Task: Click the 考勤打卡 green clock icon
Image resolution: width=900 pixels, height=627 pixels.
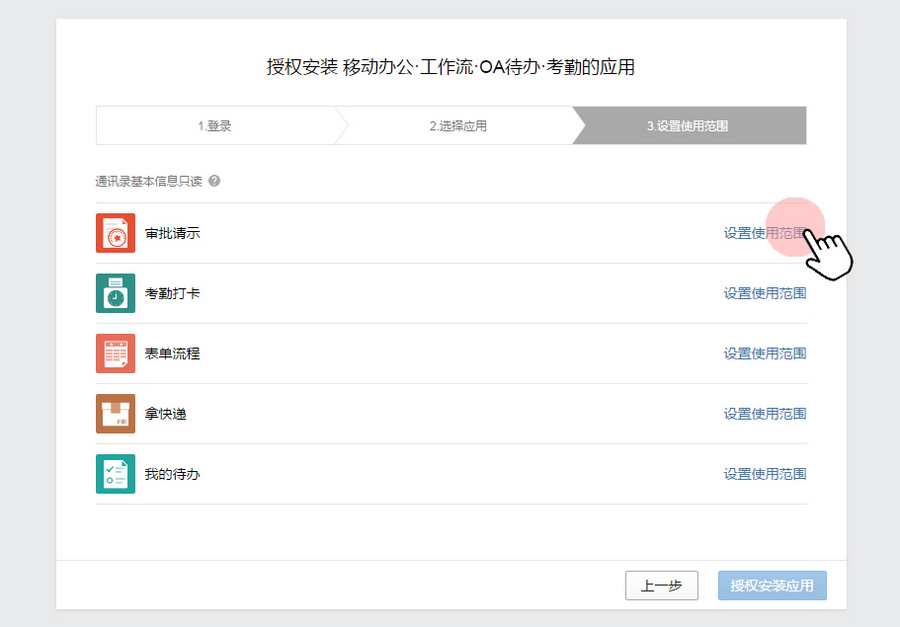Action: point(115,293)
